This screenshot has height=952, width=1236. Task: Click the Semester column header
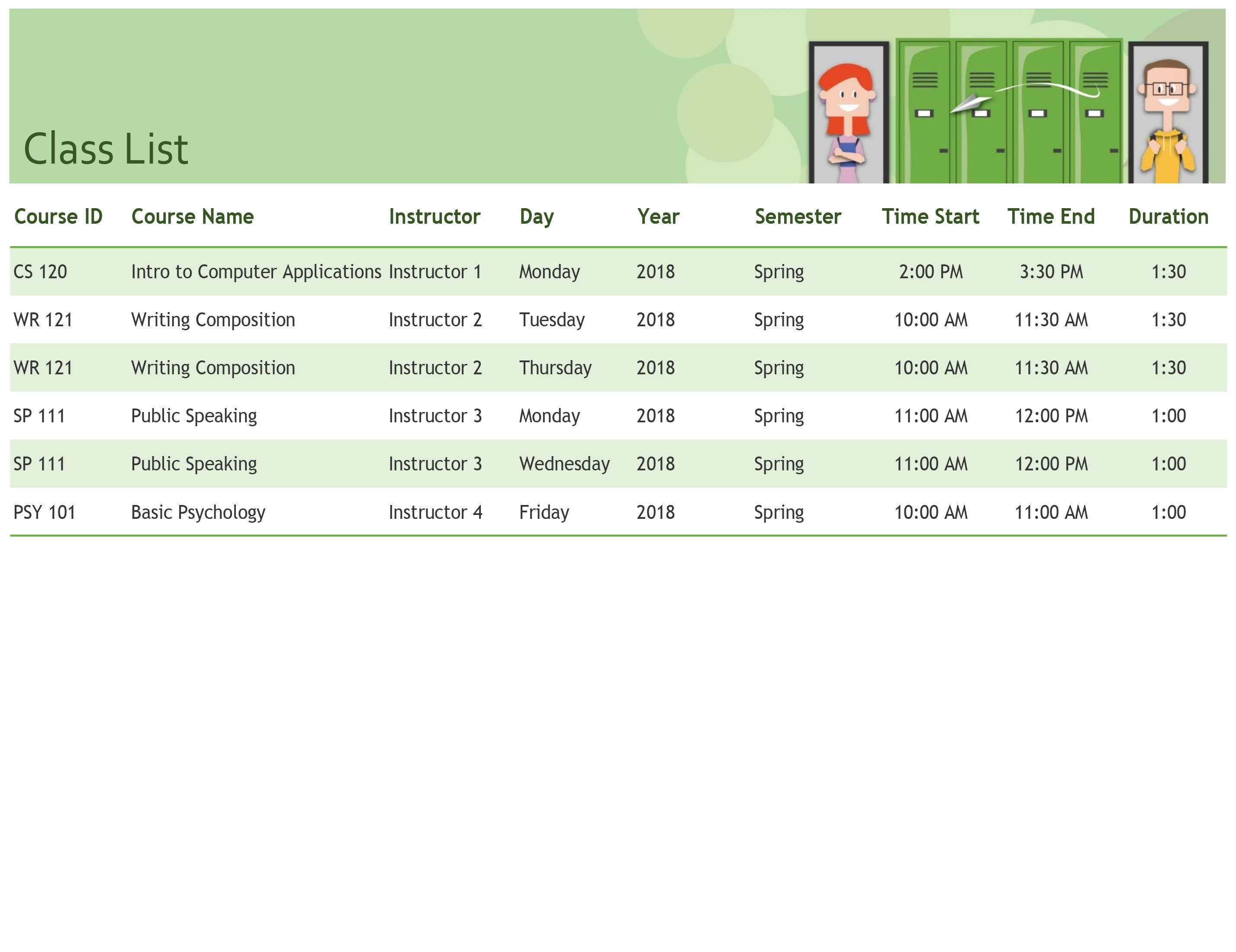coord(798,216)
